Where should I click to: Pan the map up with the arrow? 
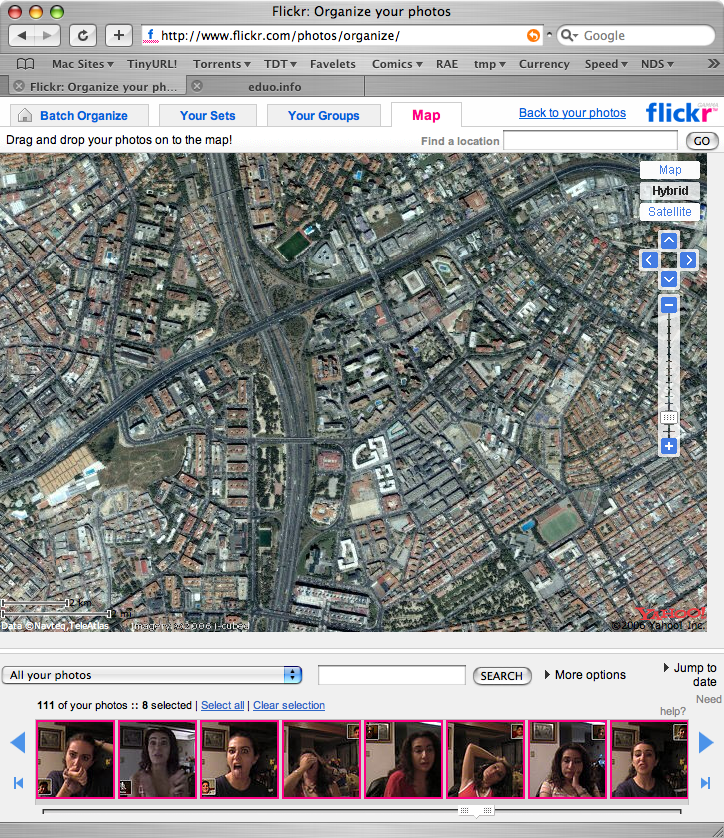coord(669,240)
